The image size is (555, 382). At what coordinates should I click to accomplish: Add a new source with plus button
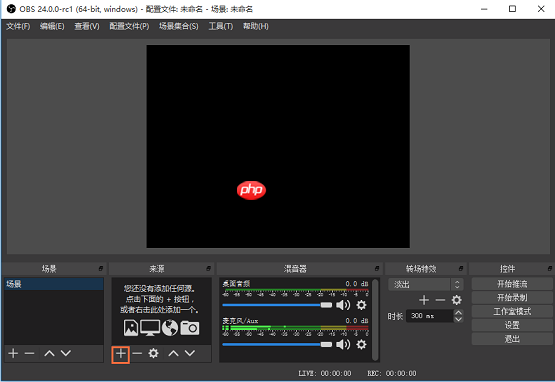pyautogui.click(x=121, y=353)
